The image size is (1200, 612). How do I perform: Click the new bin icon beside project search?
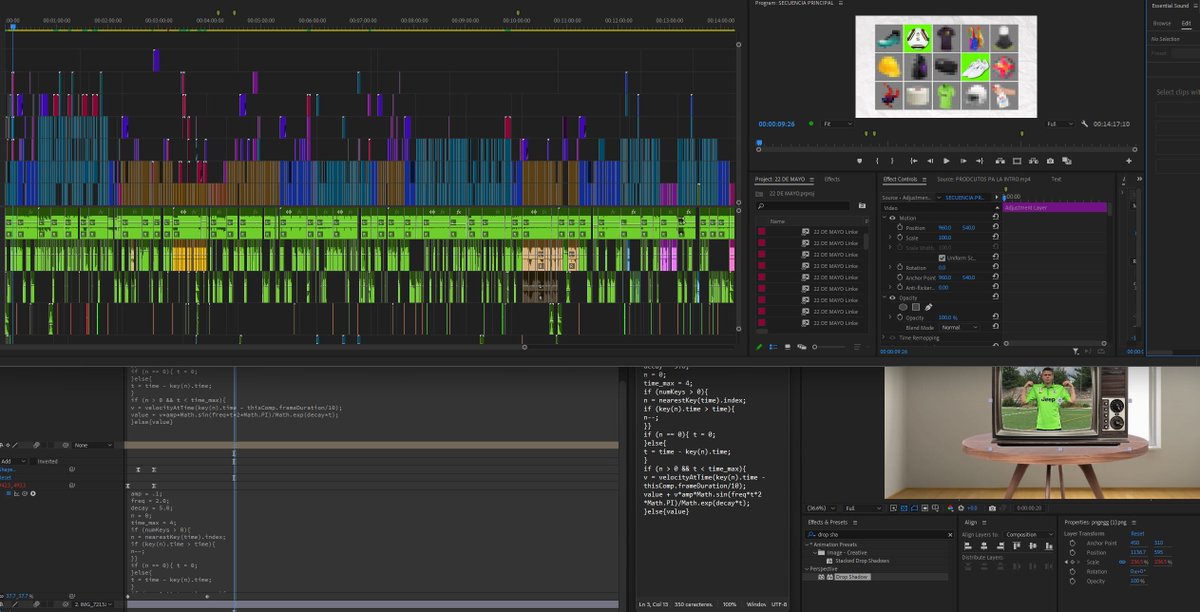tap(862, 205)
